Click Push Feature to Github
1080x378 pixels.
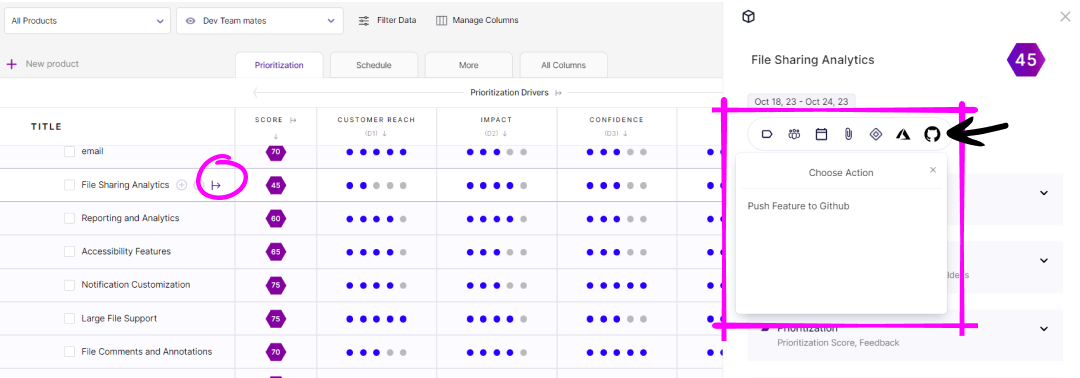click(x=798, y=206)
